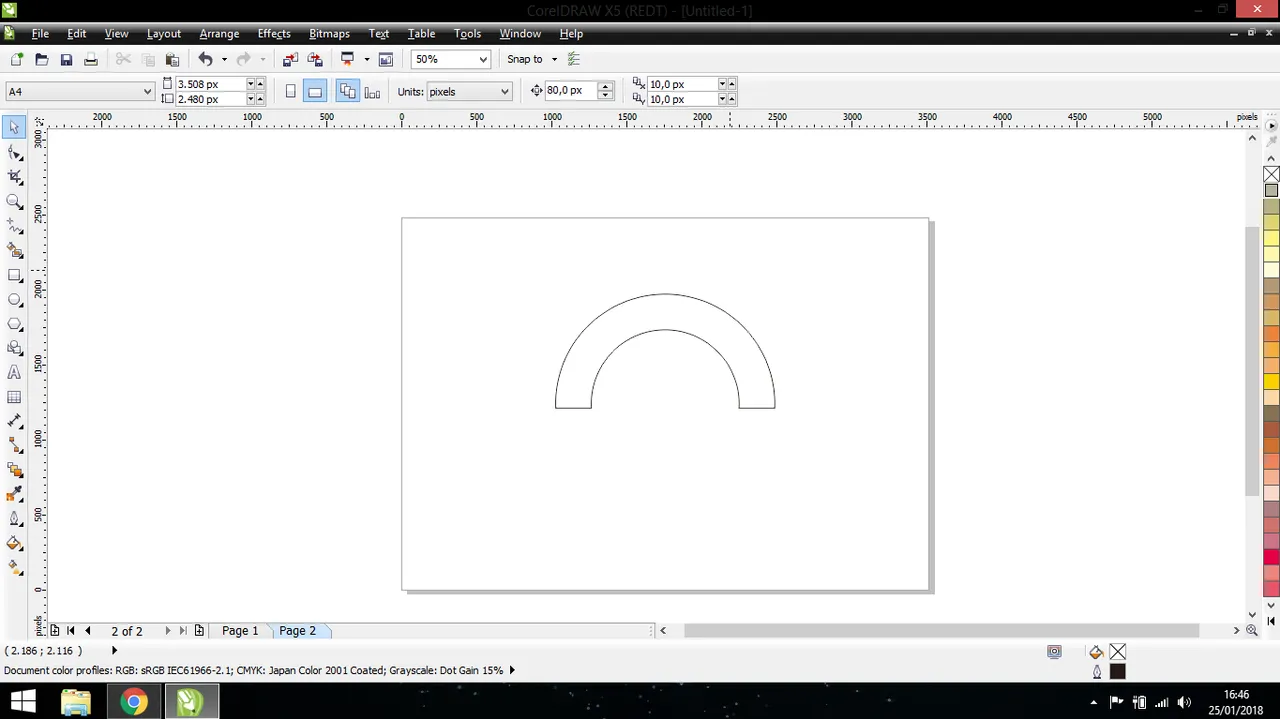Open the Bitmaps menu
1280x719 pixels.
(x=329, y=33)
